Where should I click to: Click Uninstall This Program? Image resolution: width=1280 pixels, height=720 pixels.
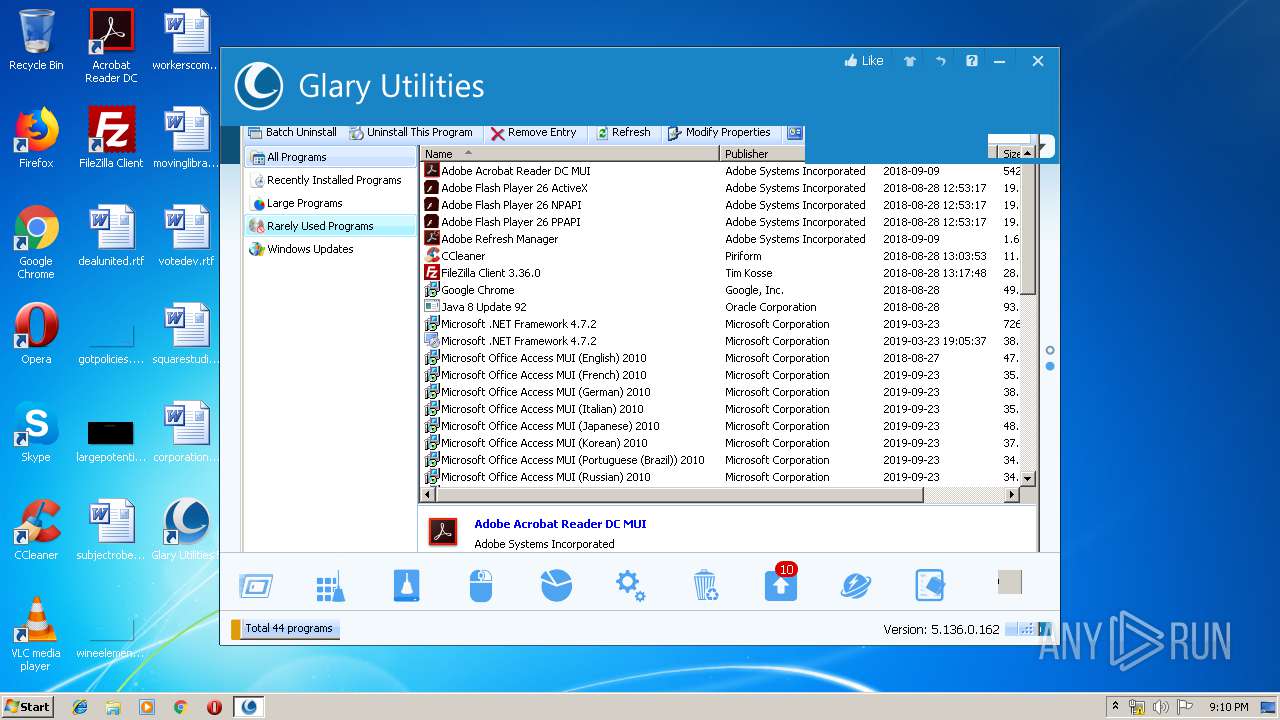tap(411, 132)
